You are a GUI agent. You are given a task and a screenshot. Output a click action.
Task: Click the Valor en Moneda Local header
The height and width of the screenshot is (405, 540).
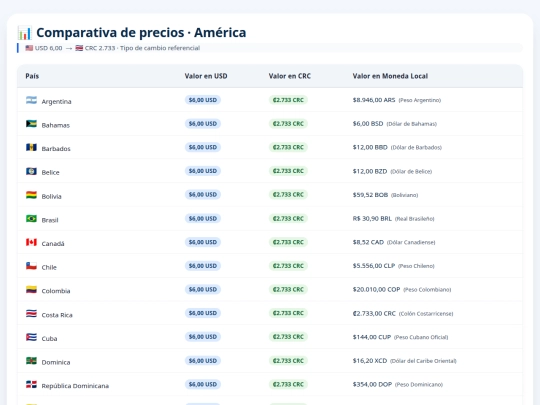click(390, 76)
